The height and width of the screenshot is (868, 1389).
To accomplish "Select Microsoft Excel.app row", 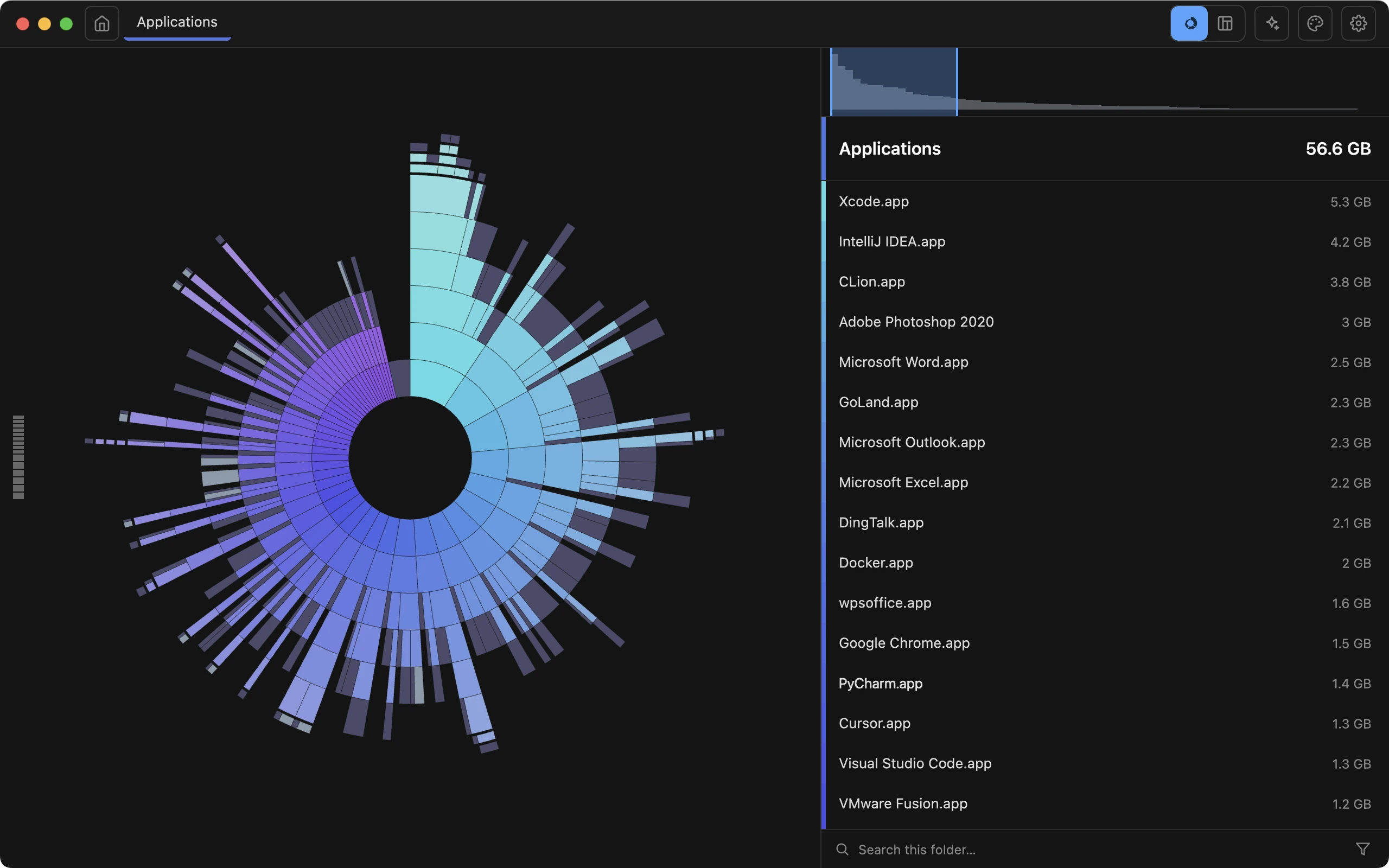I will click(x=1104, y=483).
